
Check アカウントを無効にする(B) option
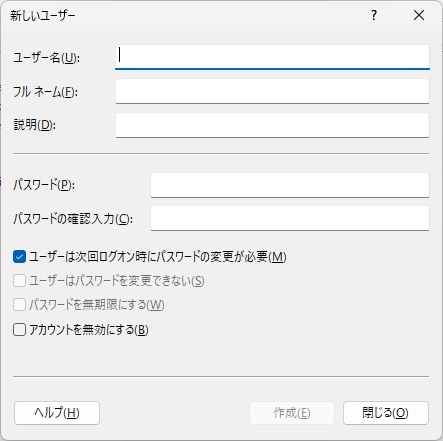[x=19, y=330]
